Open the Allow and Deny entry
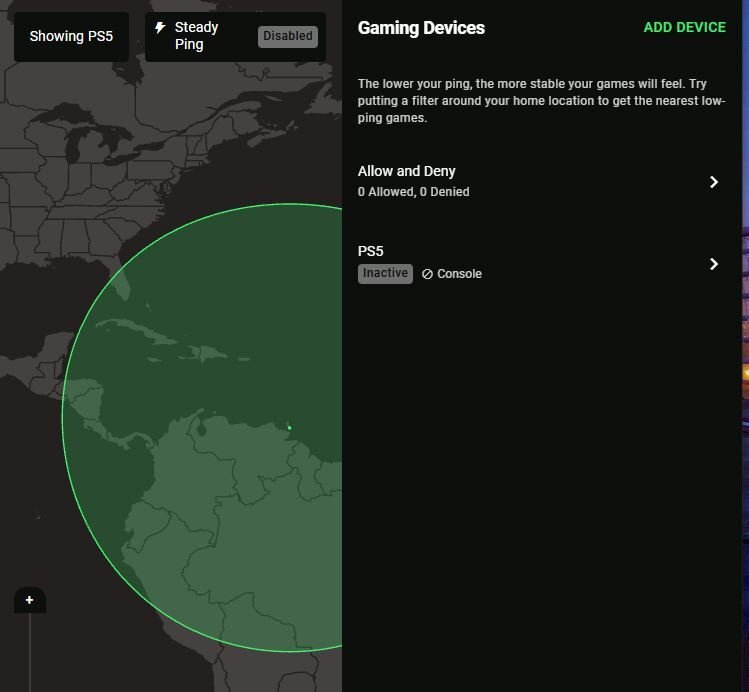 [x=407, y=171]
